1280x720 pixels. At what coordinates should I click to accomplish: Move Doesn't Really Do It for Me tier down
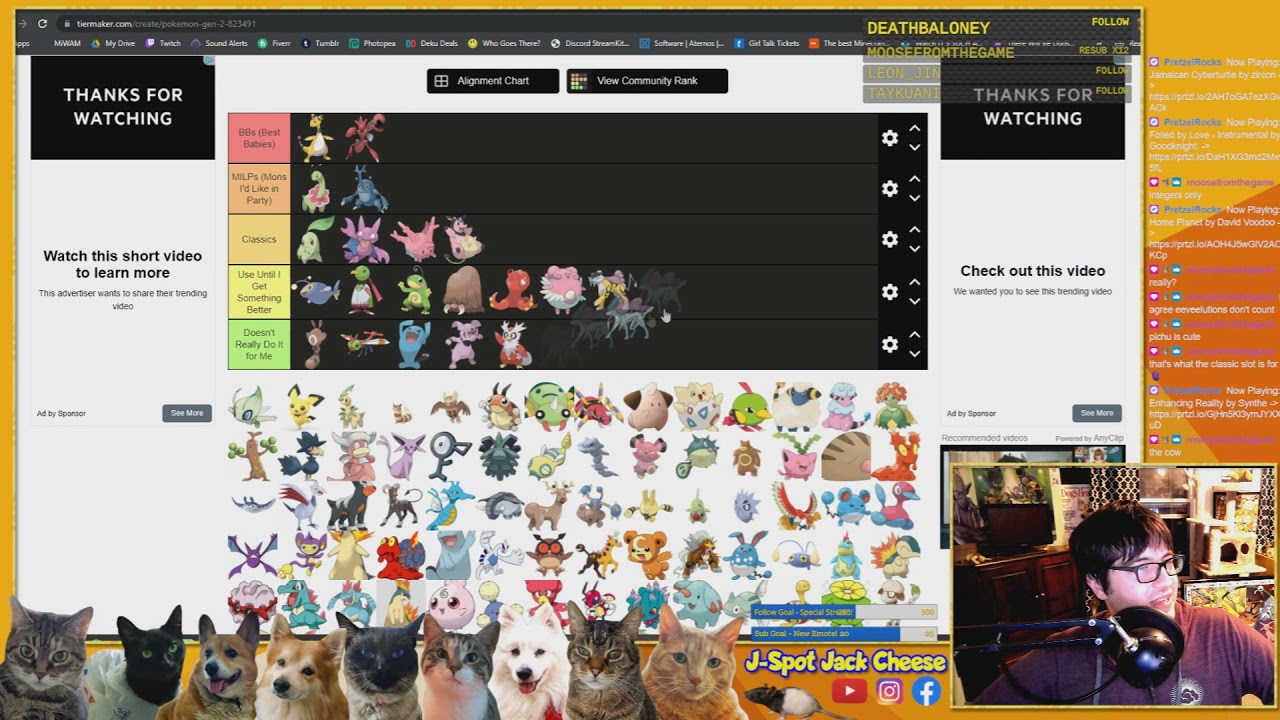pyautogui.click(x=914, y=354)
